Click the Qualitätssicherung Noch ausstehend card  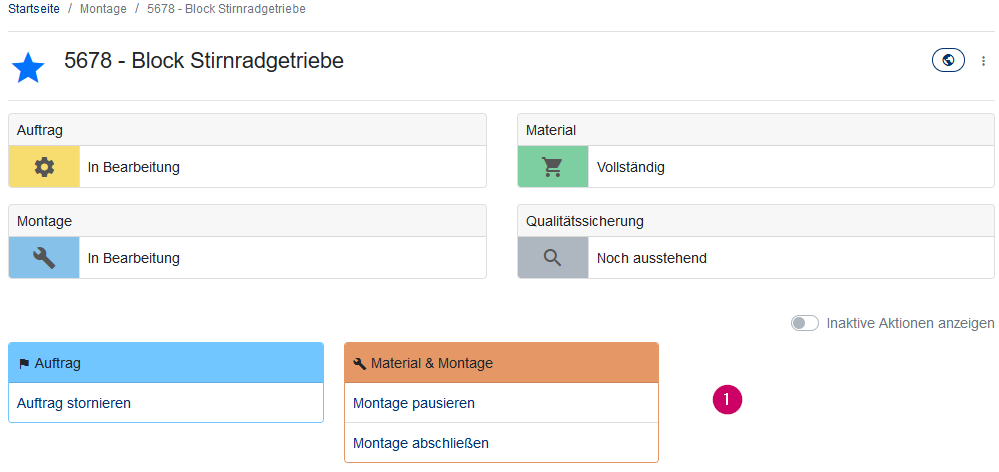(755, 258)
